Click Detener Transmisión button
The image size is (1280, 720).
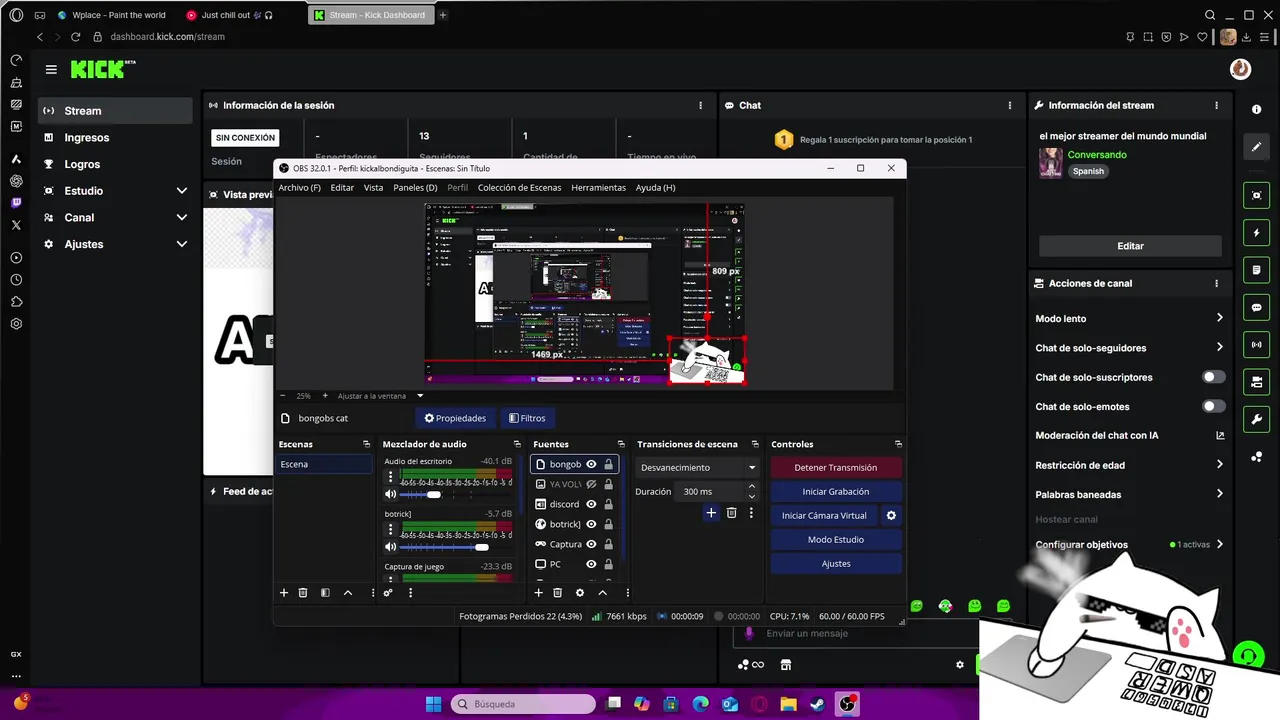point(836,467)
